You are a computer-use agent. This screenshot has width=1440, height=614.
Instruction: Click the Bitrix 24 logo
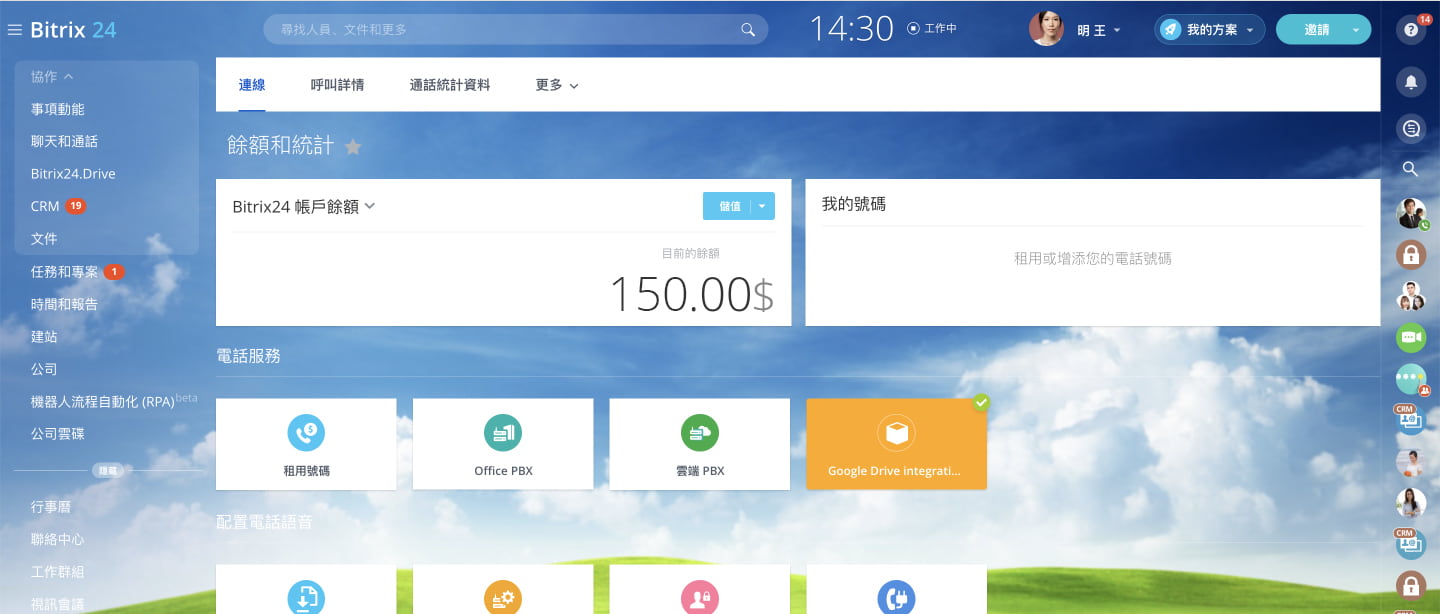click(73, 30)
